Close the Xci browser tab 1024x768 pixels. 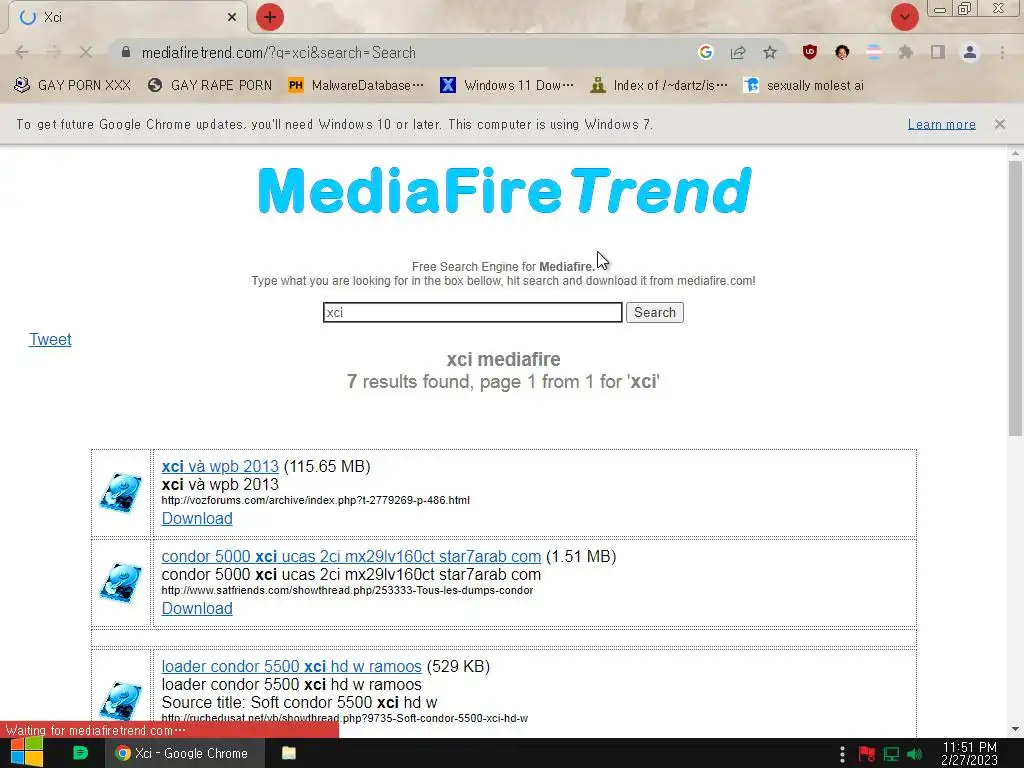[232, 18]
